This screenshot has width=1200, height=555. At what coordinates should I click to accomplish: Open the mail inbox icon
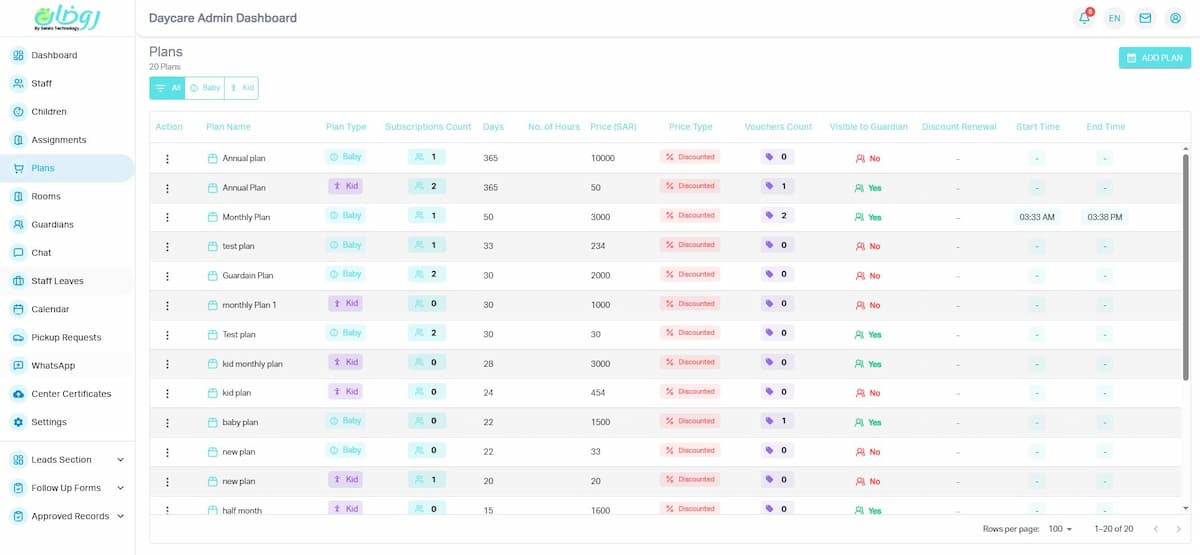pyautogui.click(x=1145, y=18)
